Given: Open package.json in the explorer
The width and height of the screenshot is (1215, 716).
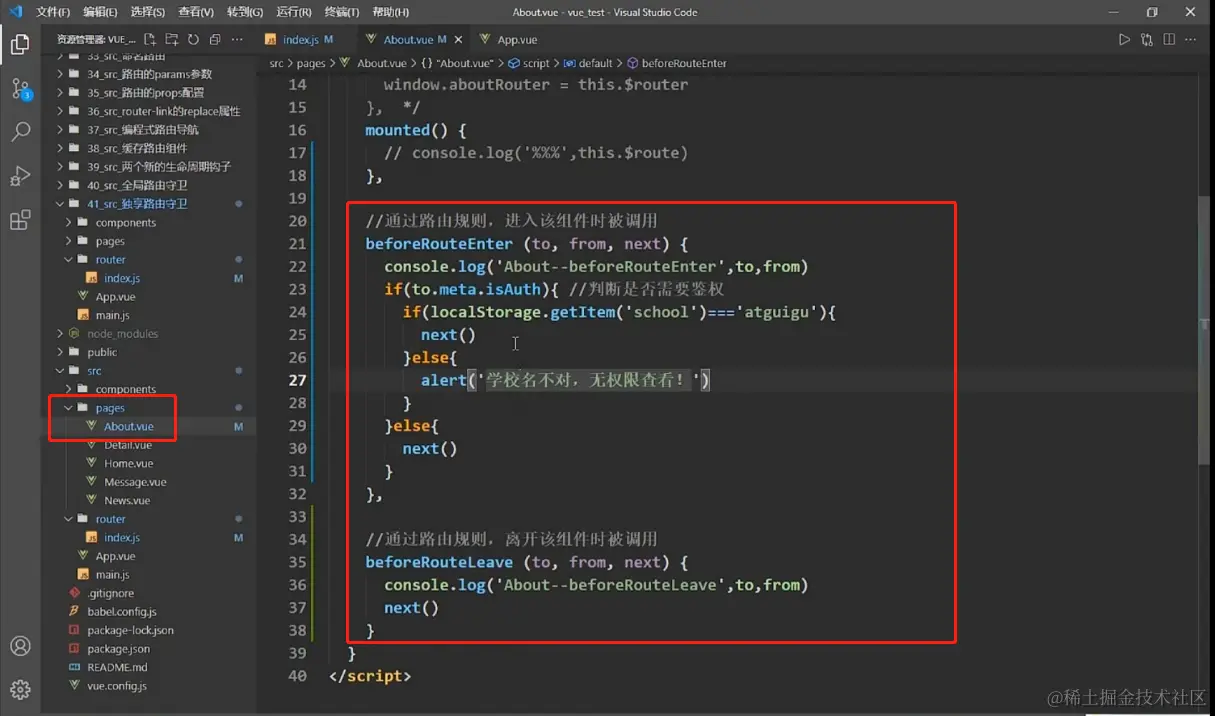Looking at the screenshot, I should [118, 649].
